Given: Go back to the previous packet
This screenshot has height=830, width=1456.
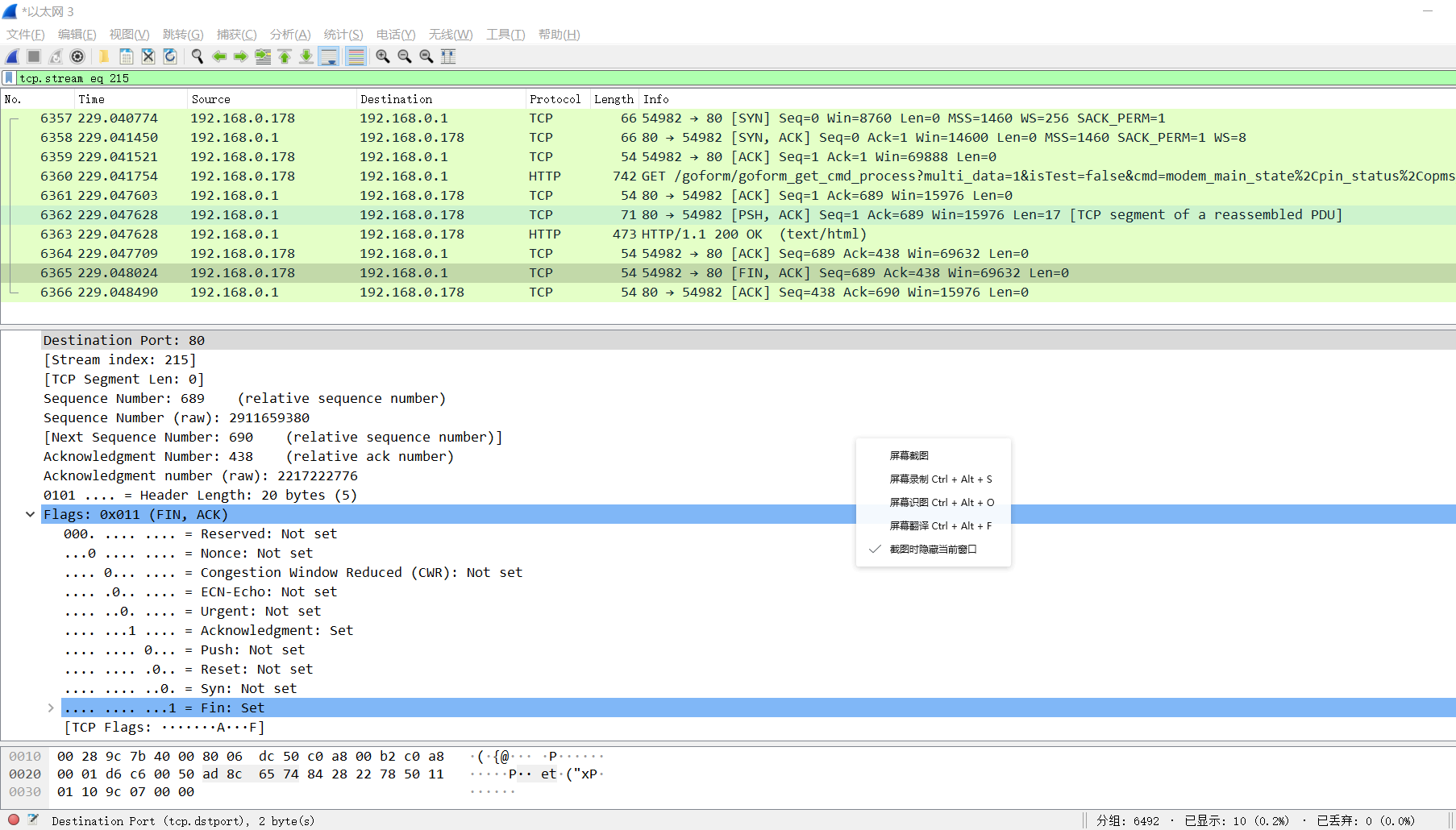Looking at the screenshot, I should click(x=218, y=56).
